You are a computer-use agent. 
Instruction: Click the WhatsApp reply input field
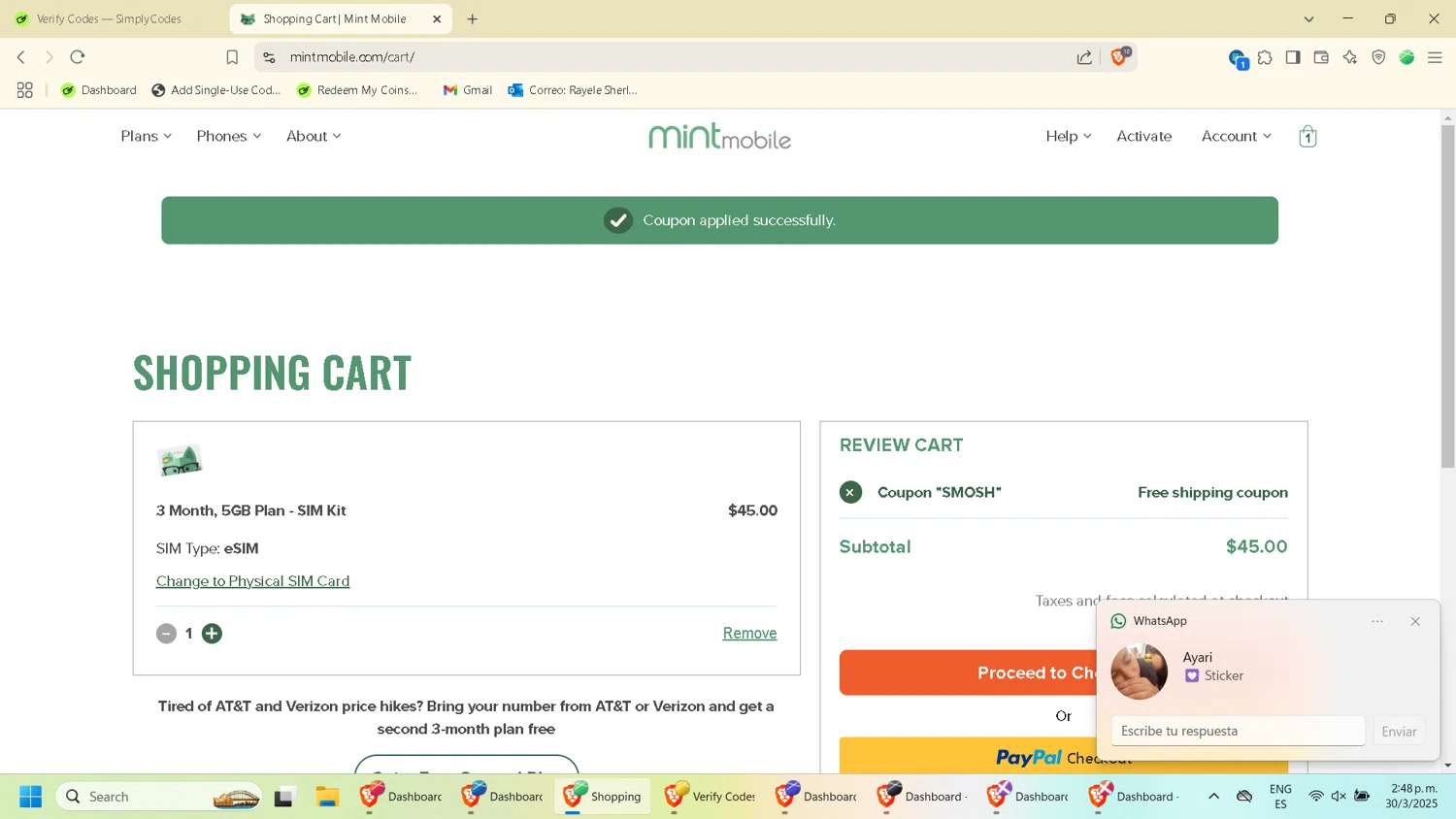(1238, 731)
